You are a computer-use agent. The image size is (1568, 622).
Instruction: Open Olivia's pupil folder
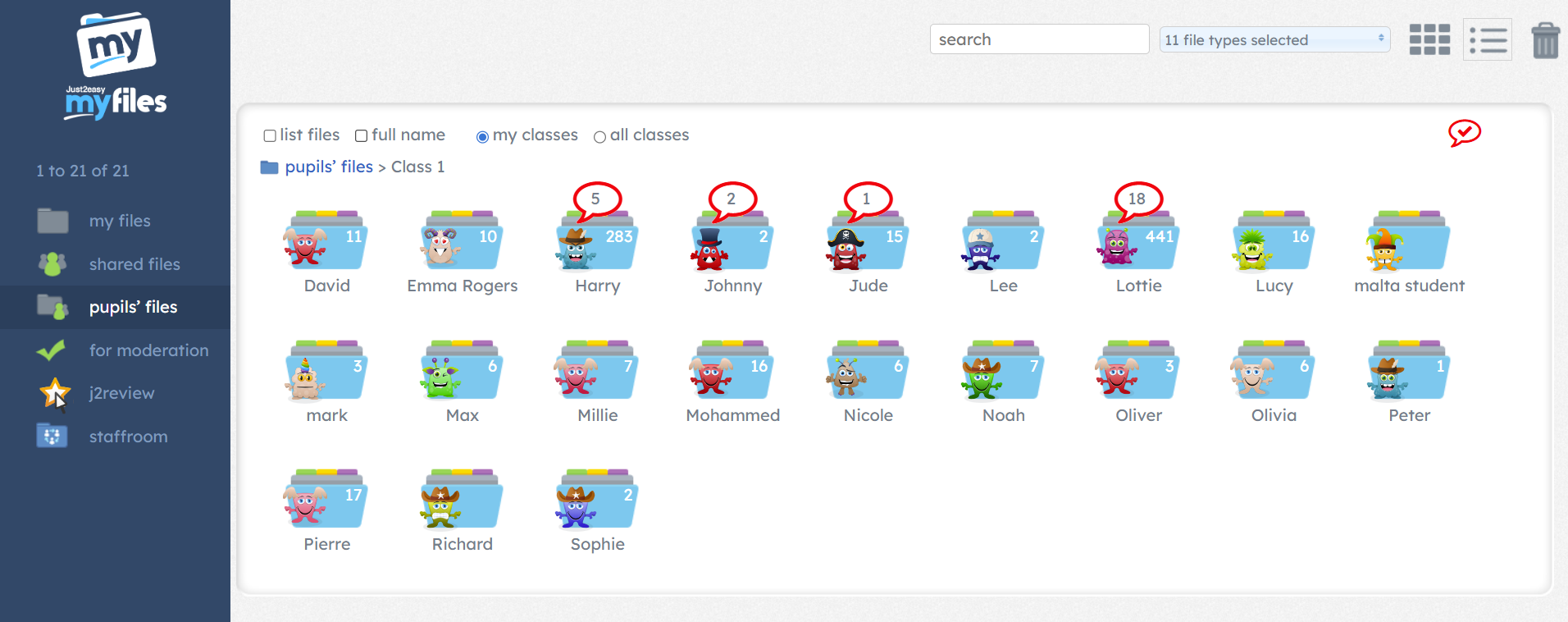[1274, 371]
